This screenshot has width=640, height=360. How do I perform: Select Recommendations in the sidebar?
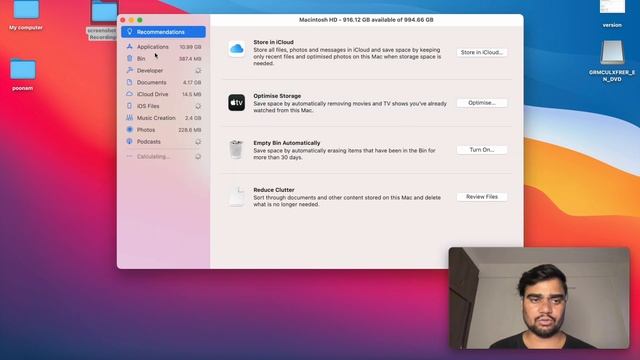(x=163, y=32)
